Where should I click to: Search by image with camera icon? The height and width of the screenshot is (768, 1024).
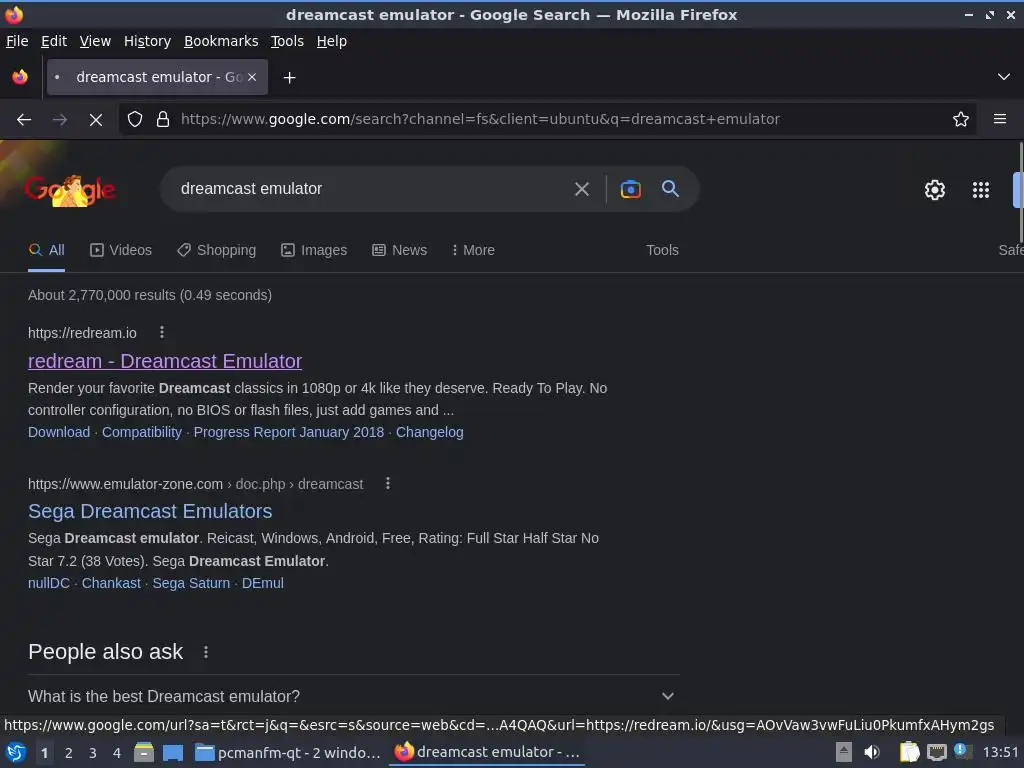pos(630,189)
